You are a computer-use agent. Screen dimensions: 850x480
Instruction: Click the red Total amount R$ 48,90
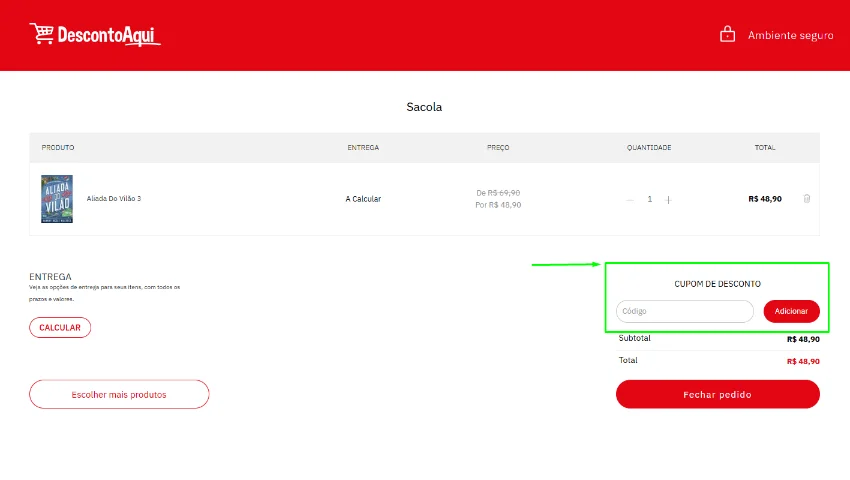(803, 361)
